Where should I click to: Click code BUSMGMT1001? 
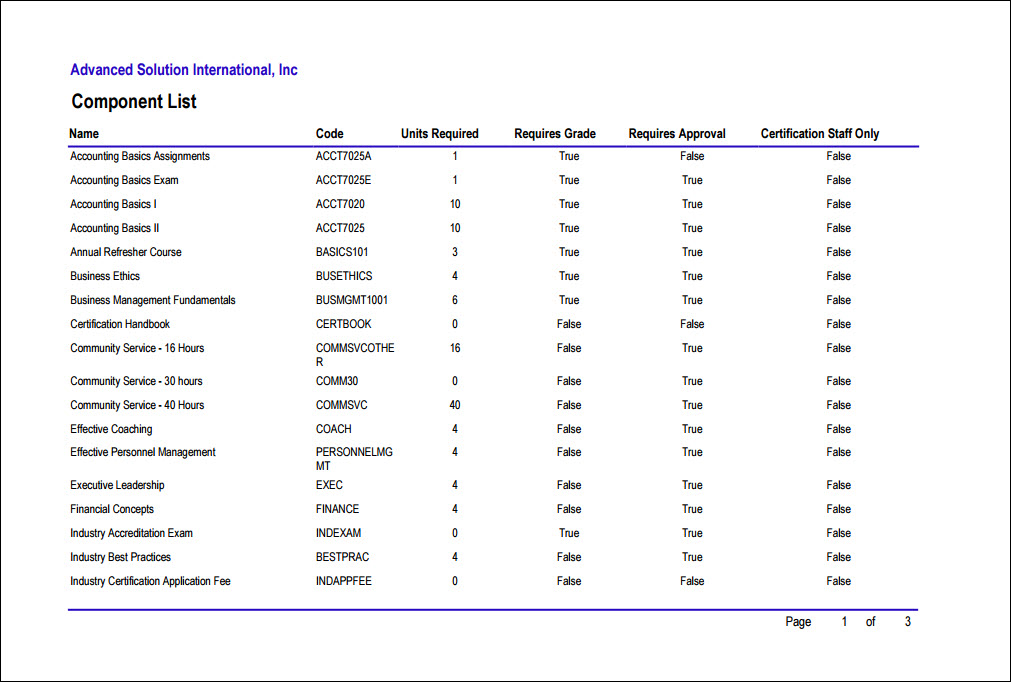[352, 300]
